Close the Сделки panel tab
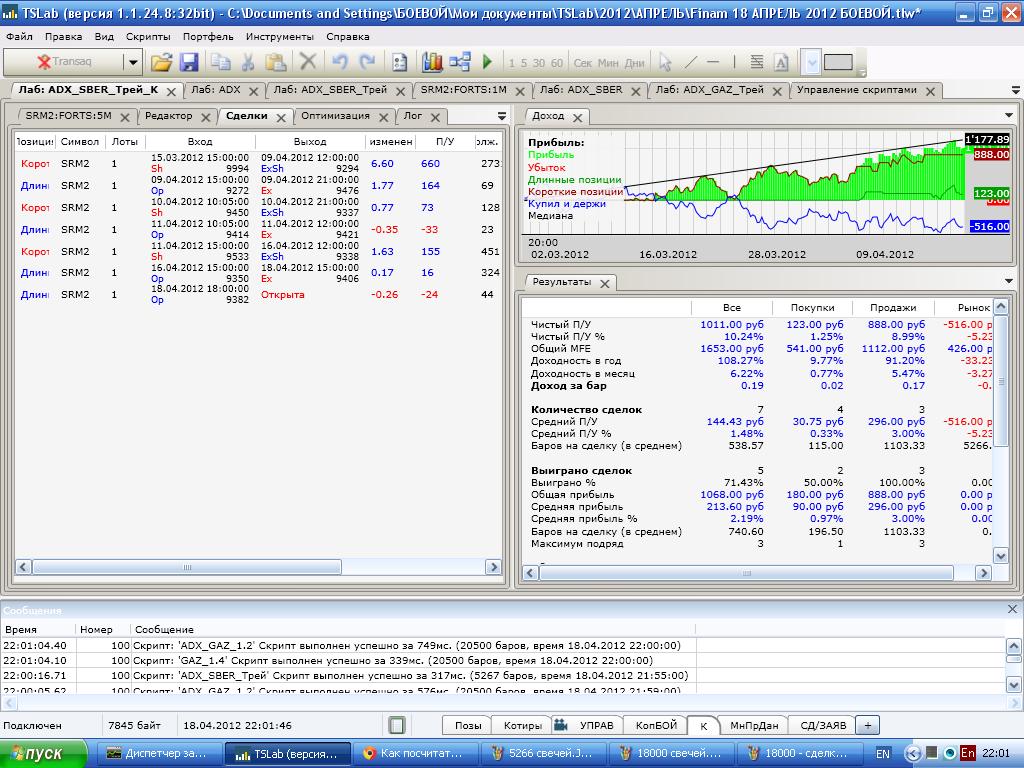 [x=281, y=118]
